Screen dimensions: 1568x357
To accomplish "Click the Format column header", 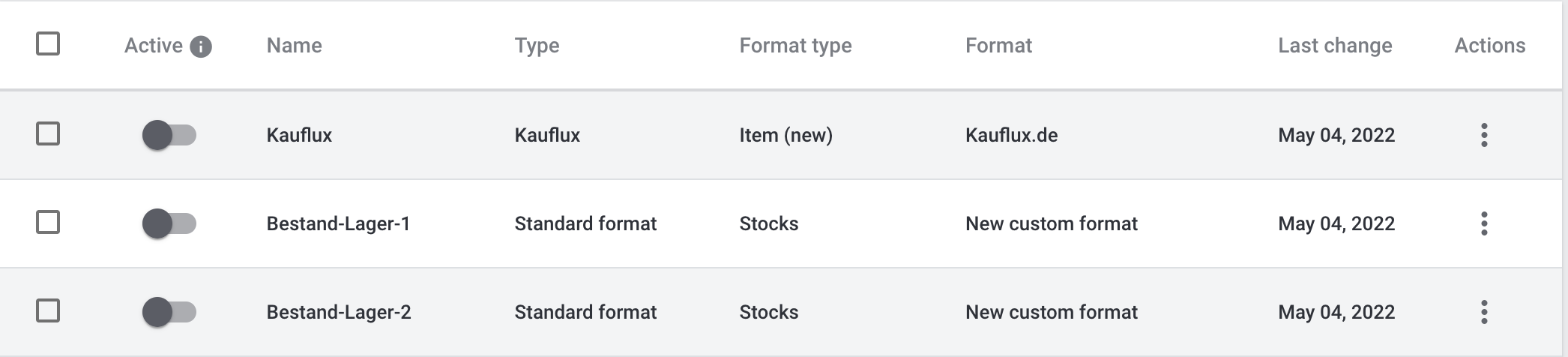I will click(x=998, y=46).
